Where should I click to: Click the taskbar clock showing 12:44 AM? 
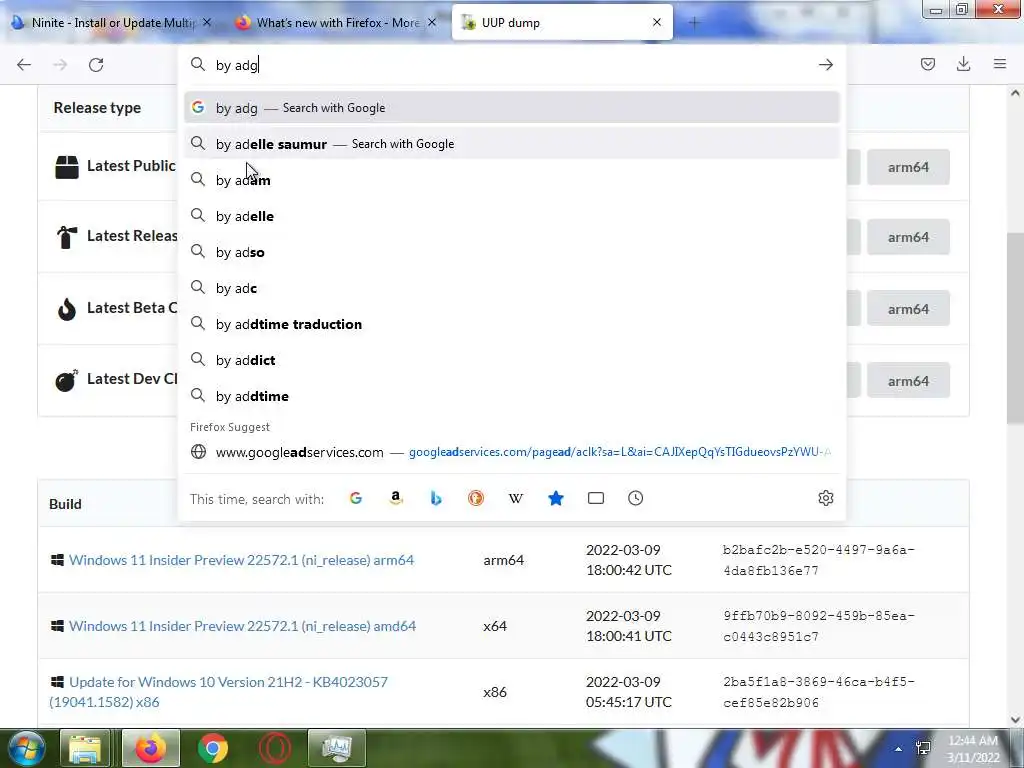(974, 748)
